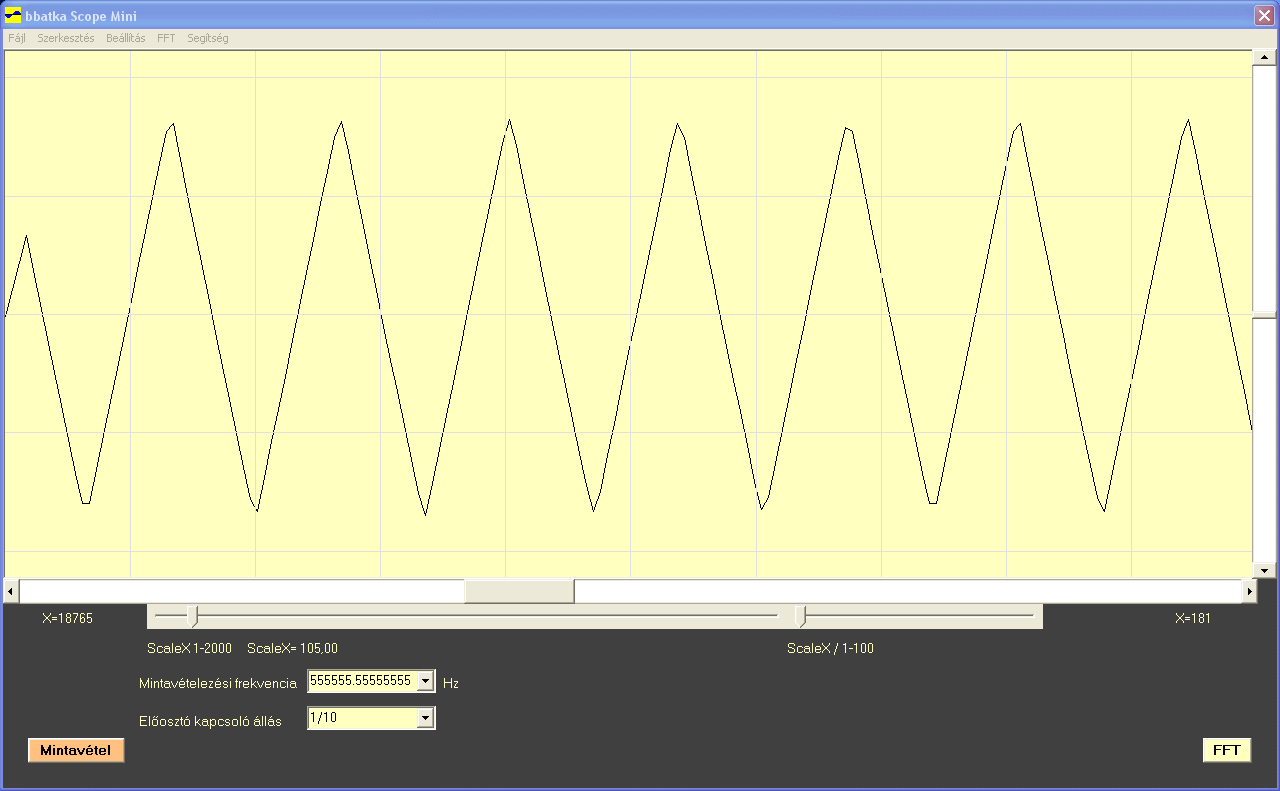Click the horizontal scrollbar thumb

click(519, 591)
